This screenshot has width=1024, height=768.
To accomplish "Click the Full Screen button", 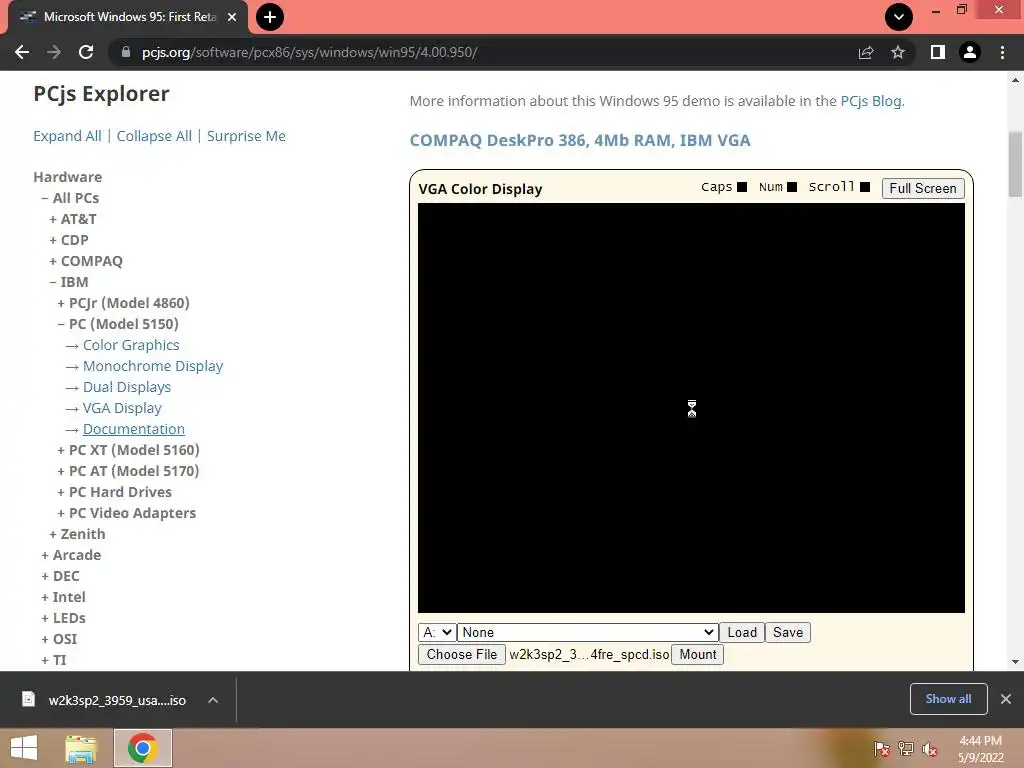I will 923,188.
